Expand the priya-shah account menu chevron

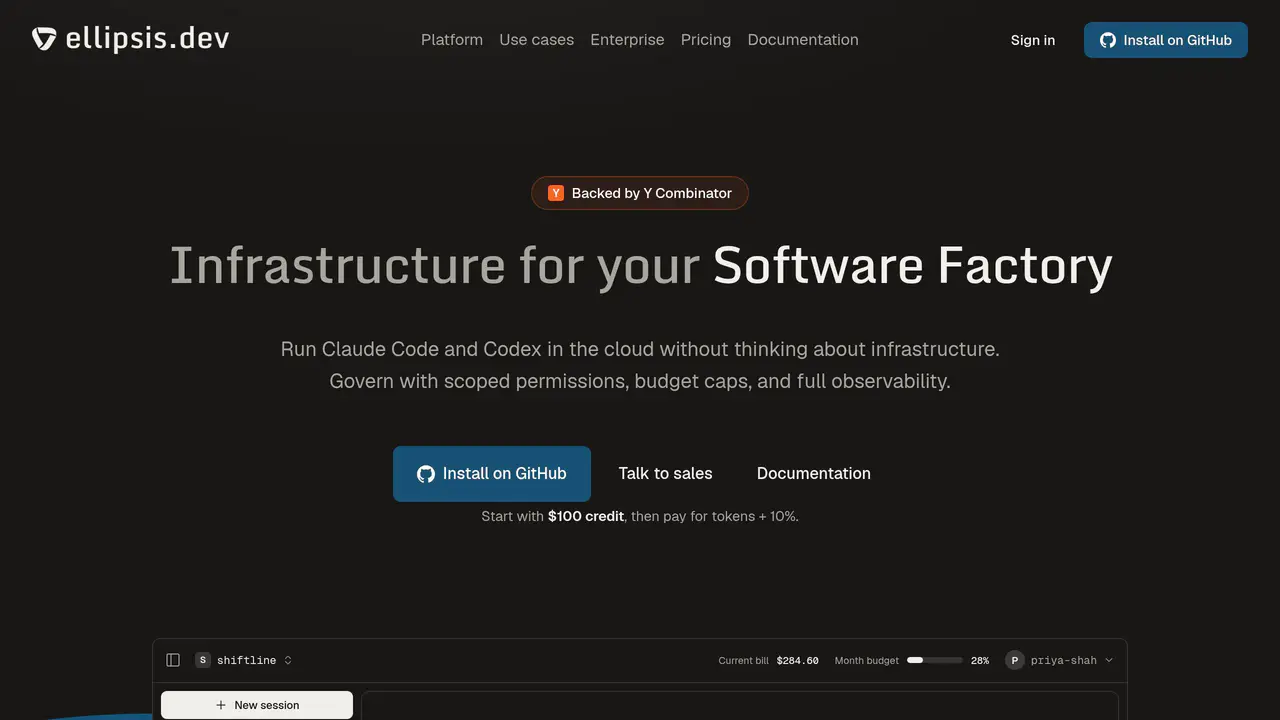pyautogui.click(x=1109, y=660)
